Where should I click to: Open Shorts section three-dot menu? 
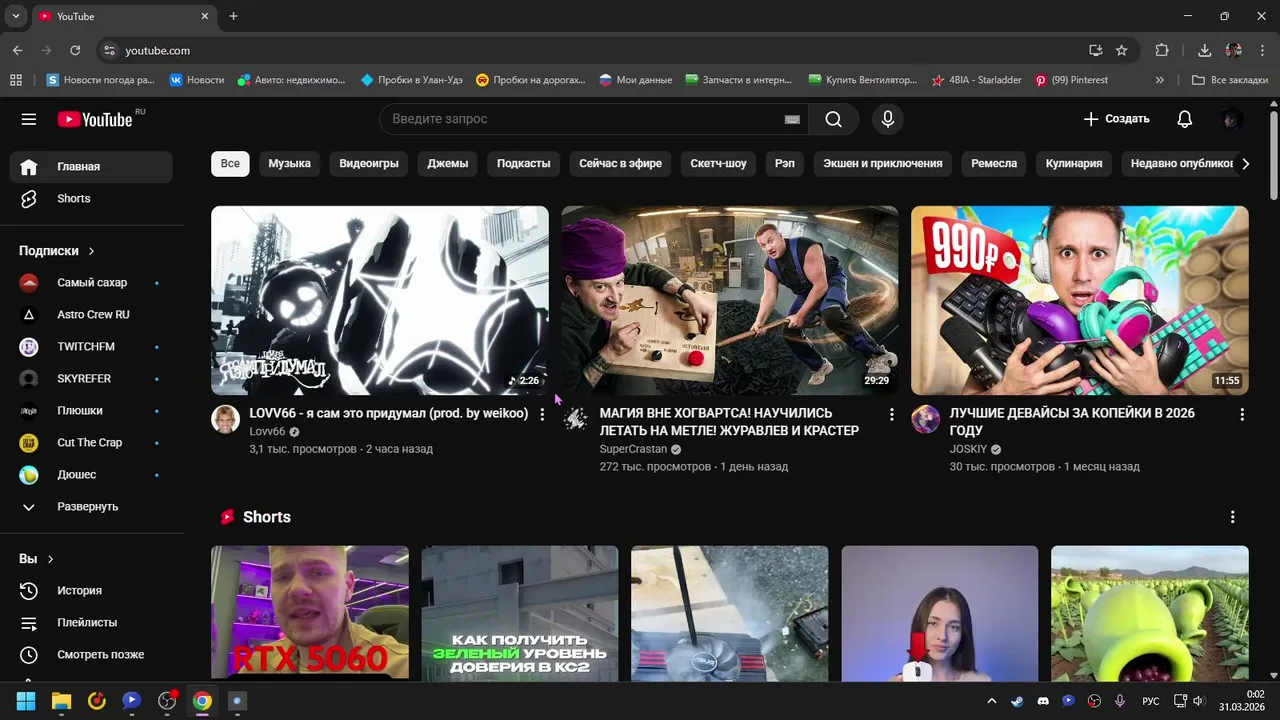[x=1232, y=517]
